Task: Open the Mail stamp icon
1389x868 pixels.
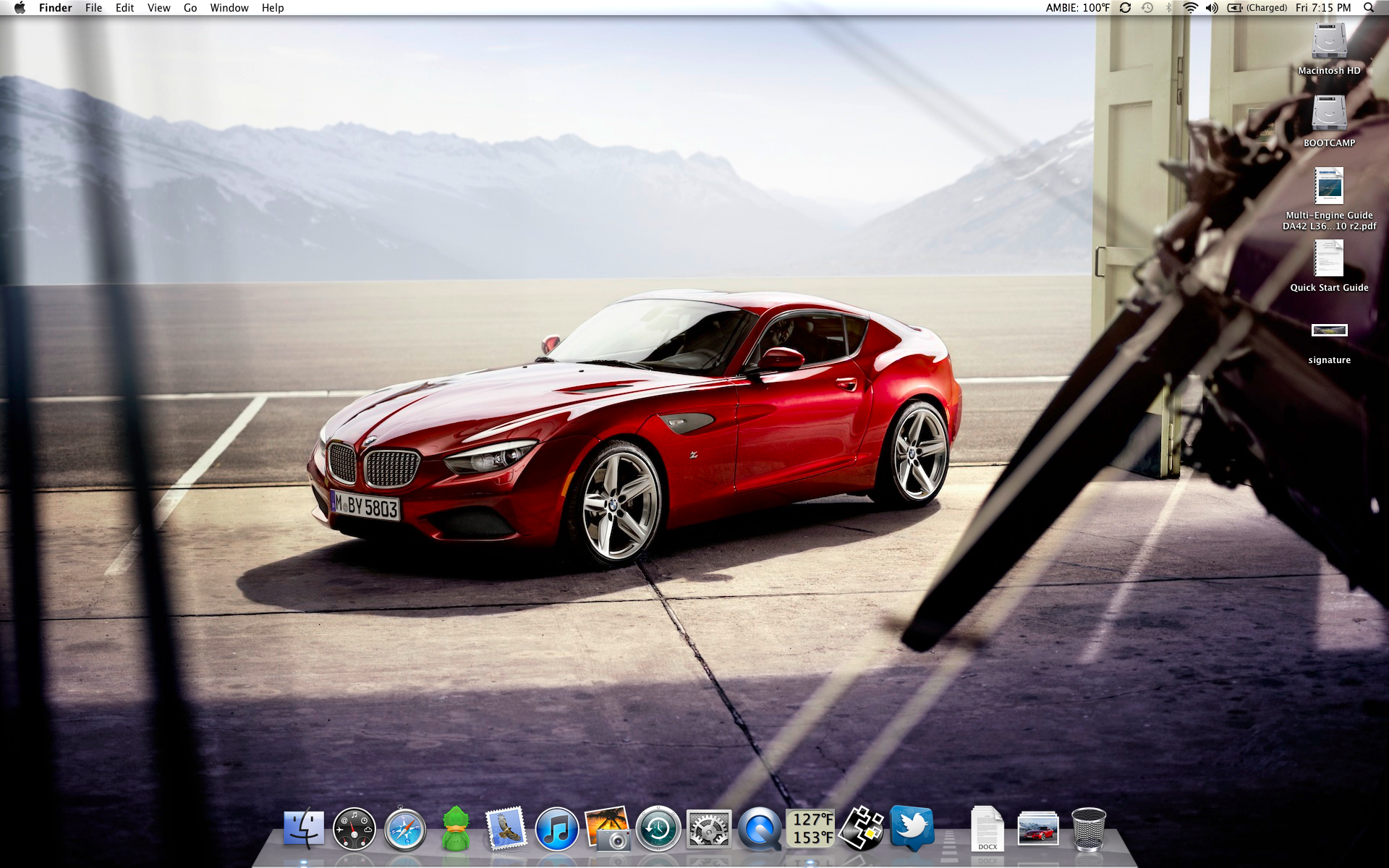Action: coord(506,829)
